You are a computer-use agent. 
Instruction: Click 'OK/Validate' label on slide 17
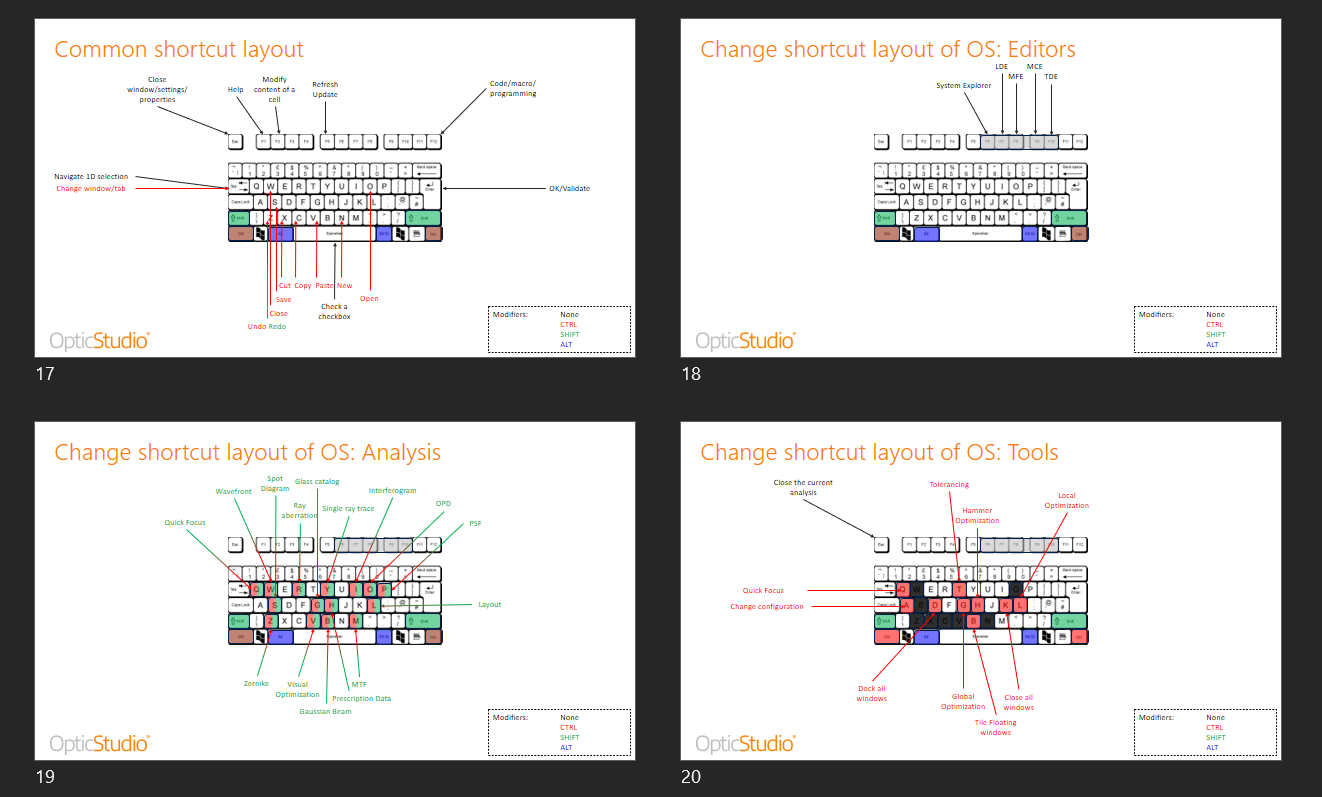tap(569, 188)
